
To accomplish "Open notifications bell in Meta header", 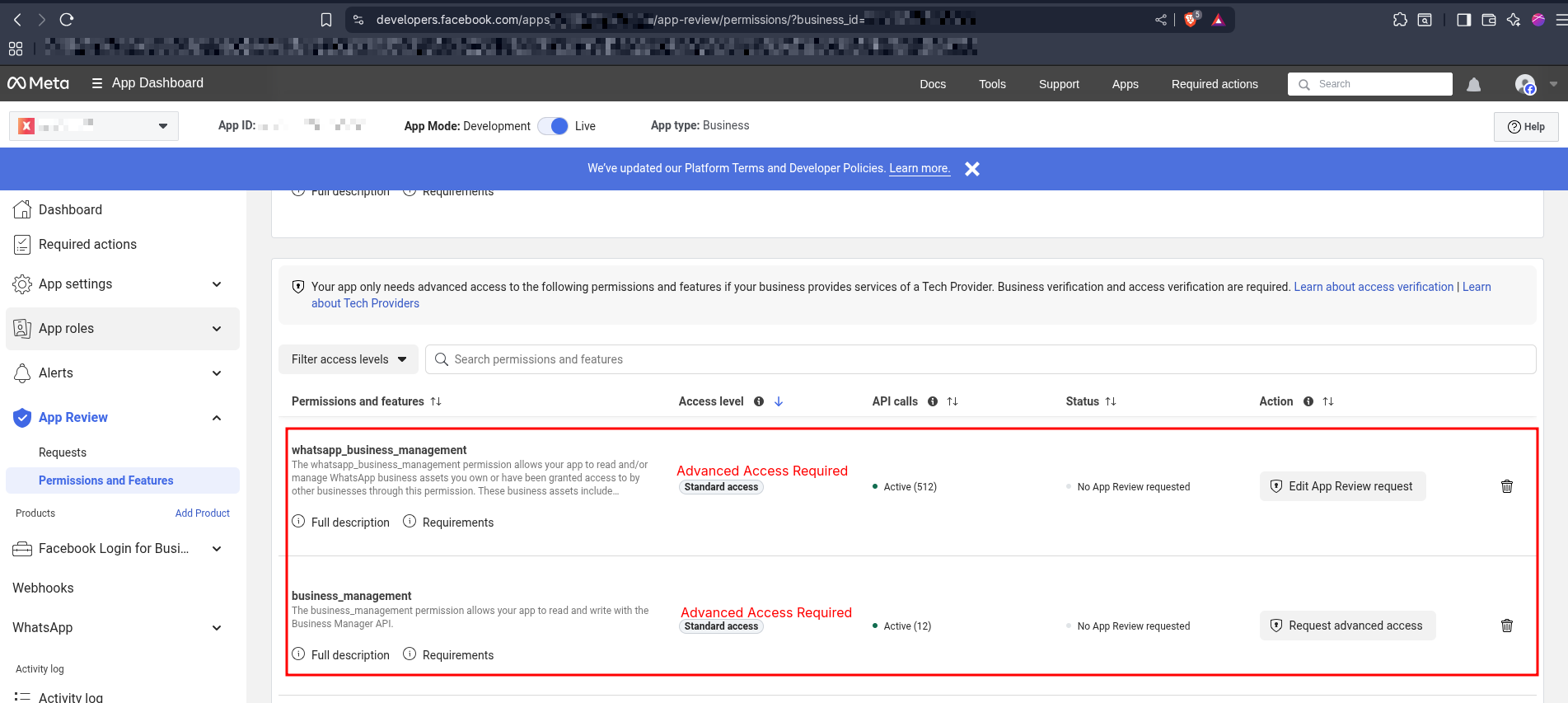I will (x=1473, y=84).
